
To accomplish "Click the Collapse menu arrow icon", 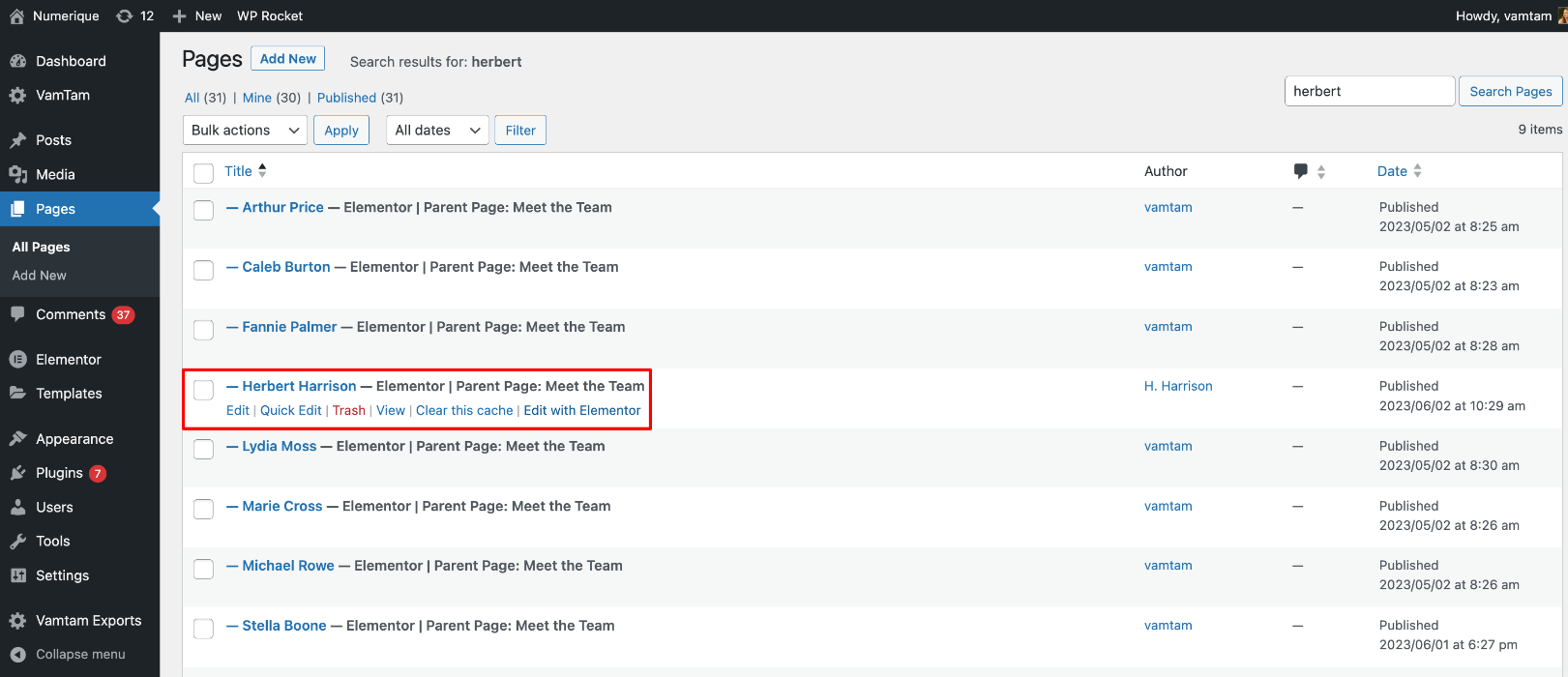I will [x=17, y=655].
